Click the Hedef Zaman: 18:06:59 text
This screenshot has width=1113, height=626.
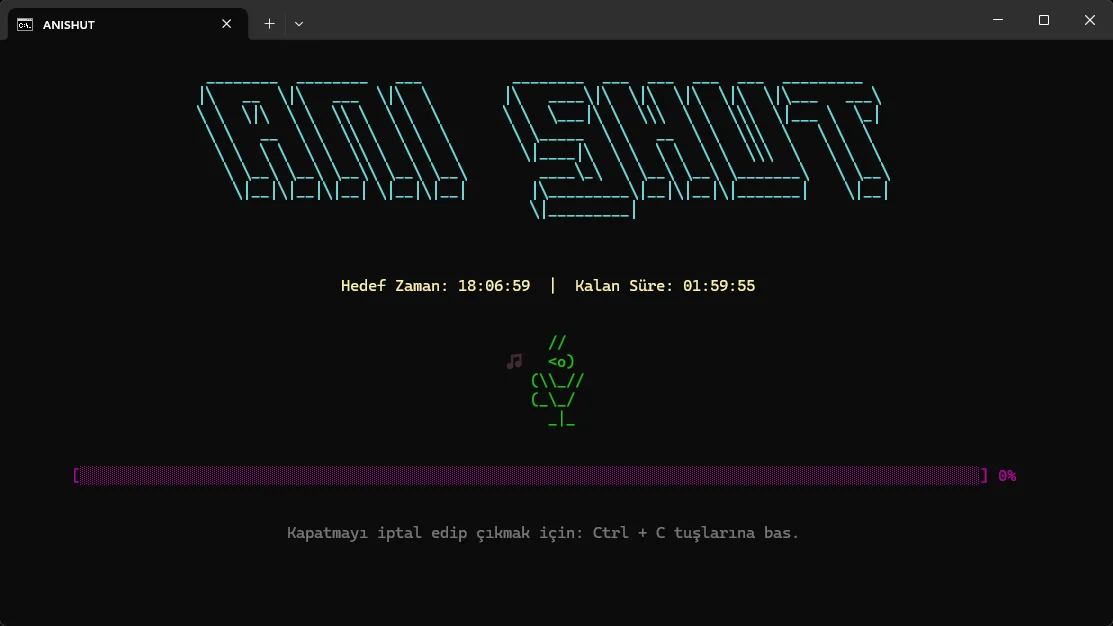pyautogui.click(x=435, y=286)
